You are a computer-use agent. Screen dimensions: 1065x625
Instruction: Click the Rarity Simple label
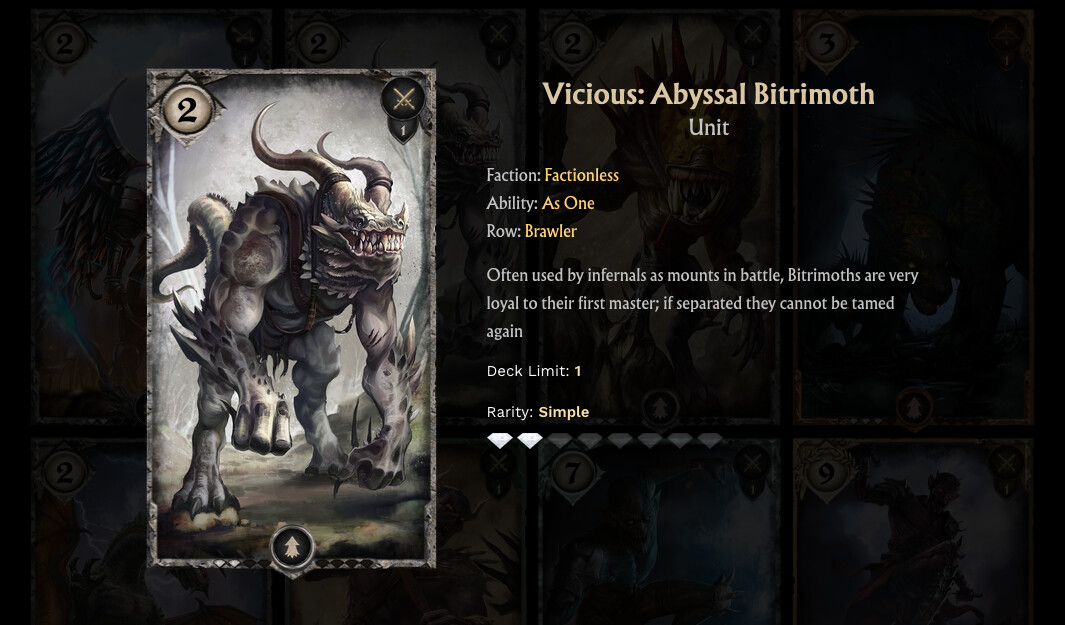564,412
